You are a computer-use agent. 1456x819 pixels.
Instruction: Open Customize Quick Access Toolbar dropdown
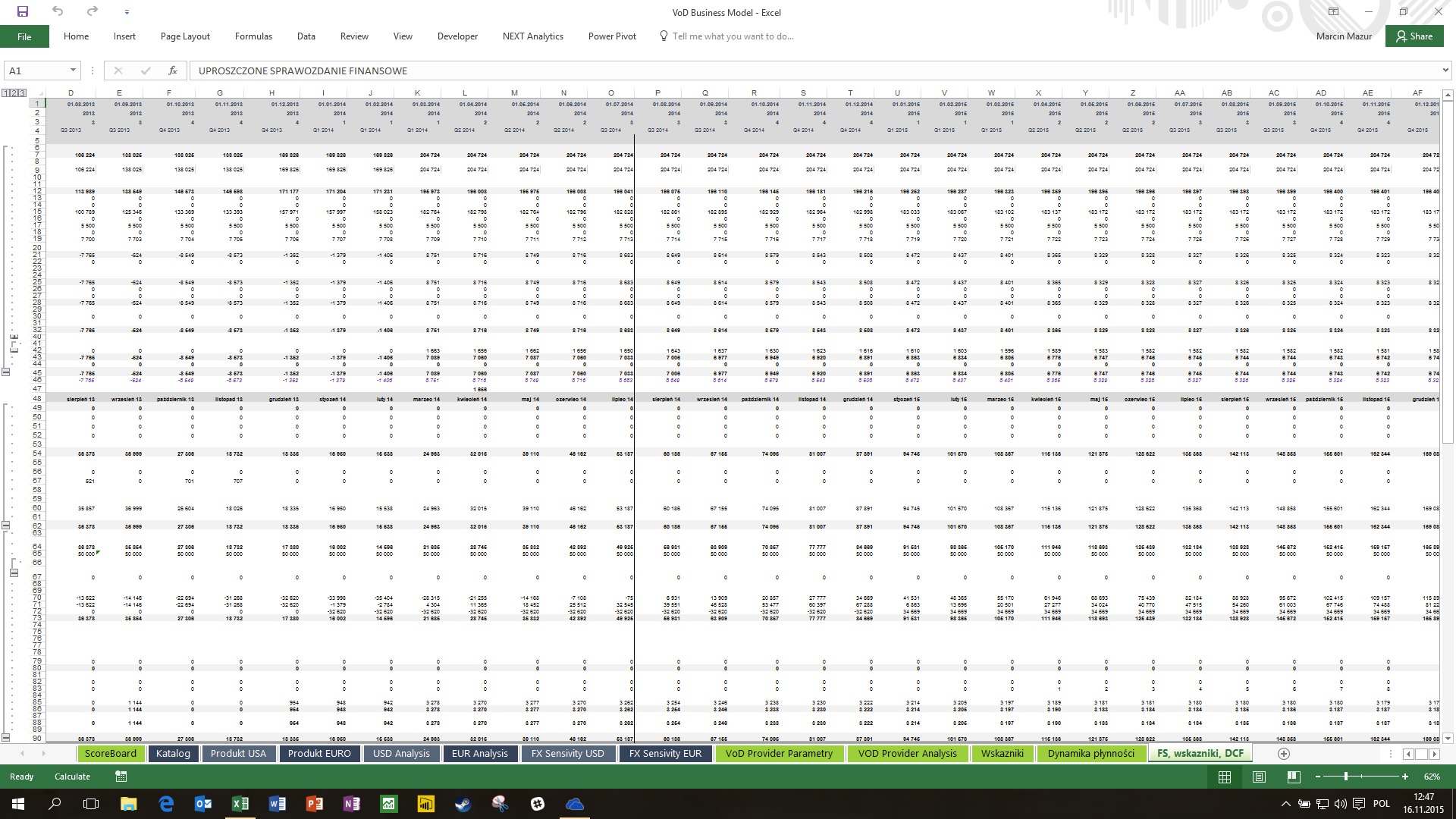[127, 12]
